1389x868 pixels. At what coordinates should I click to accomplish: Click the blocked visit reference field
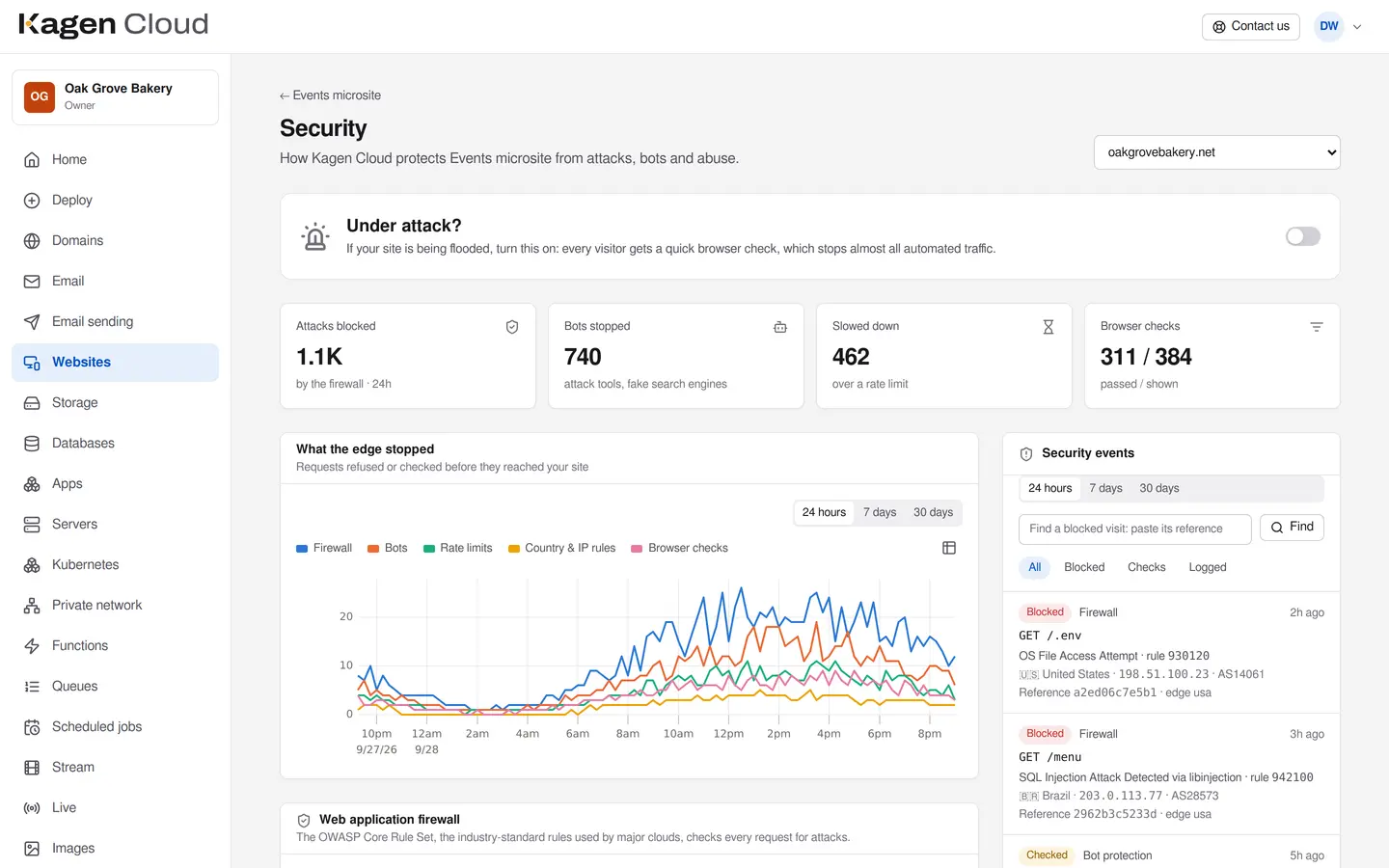point(1135,529)
